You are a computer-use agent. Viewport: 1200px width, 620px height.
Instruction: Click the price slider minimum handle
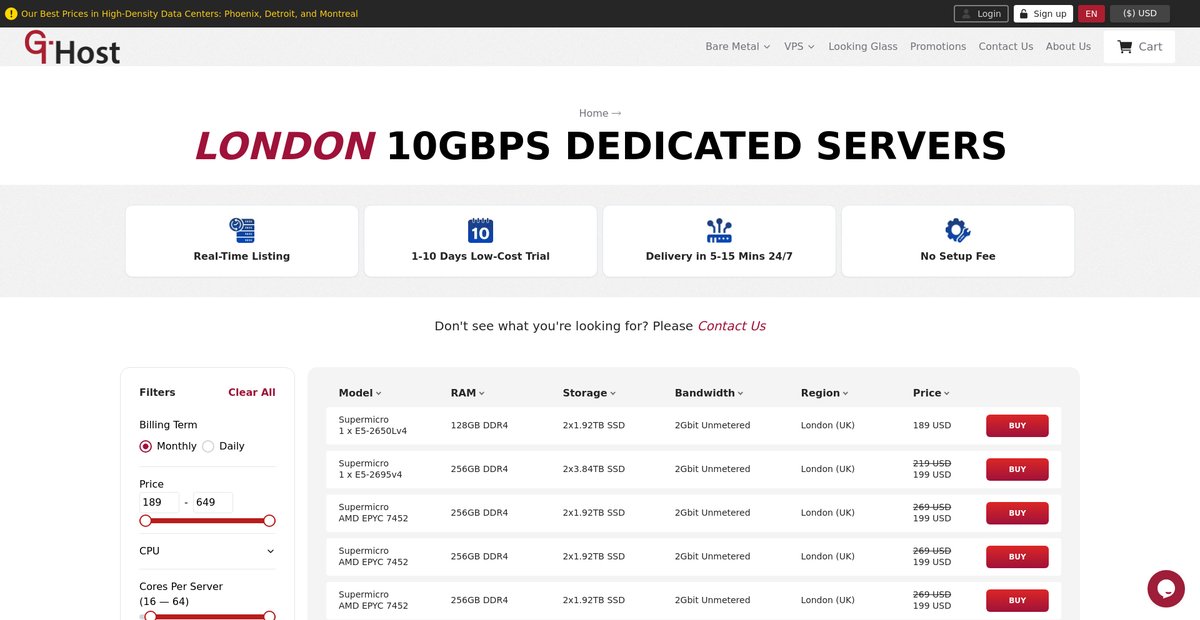click(146, 521)
